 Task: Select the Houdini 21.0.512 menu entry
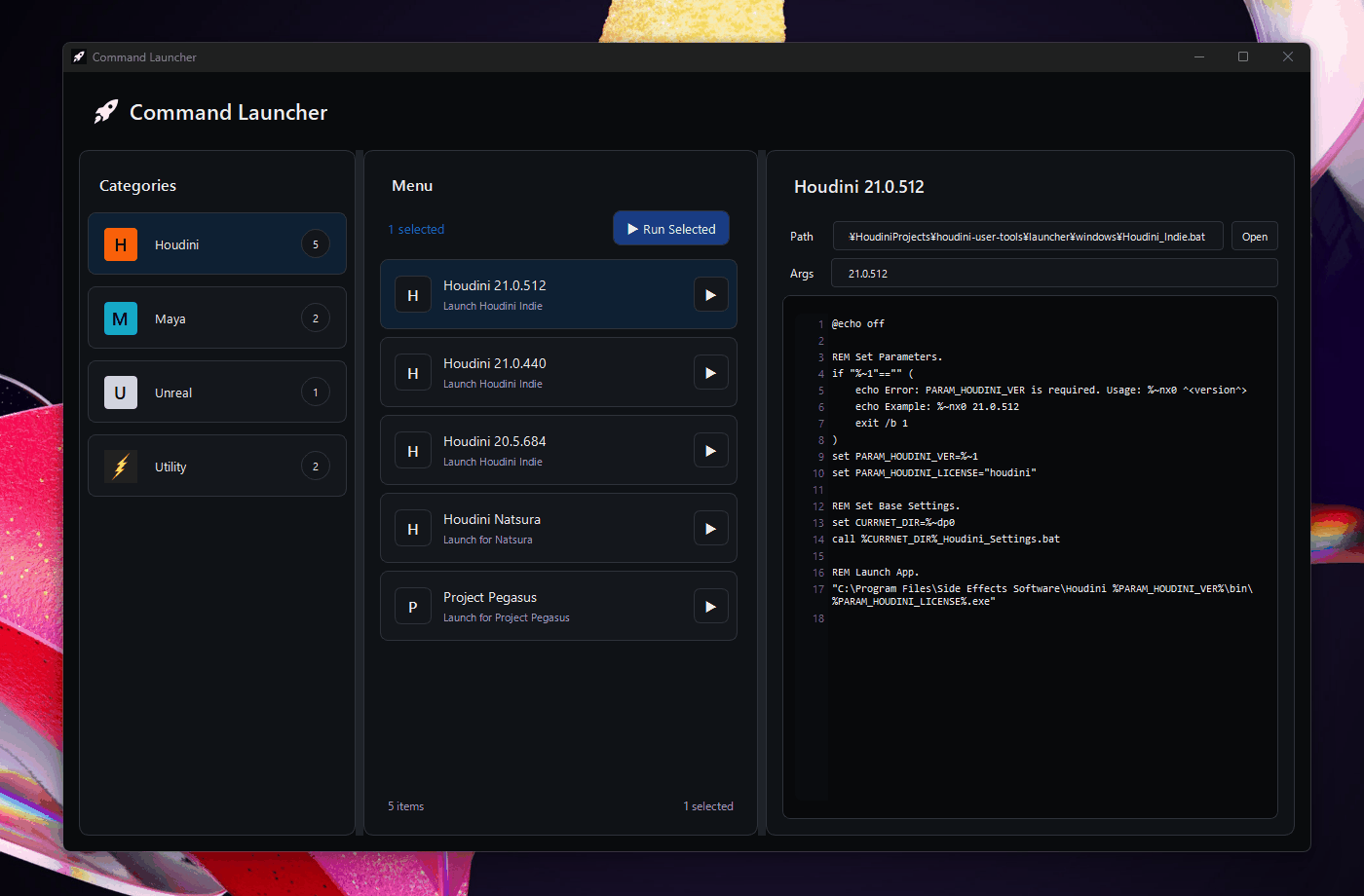click(558, 294)
